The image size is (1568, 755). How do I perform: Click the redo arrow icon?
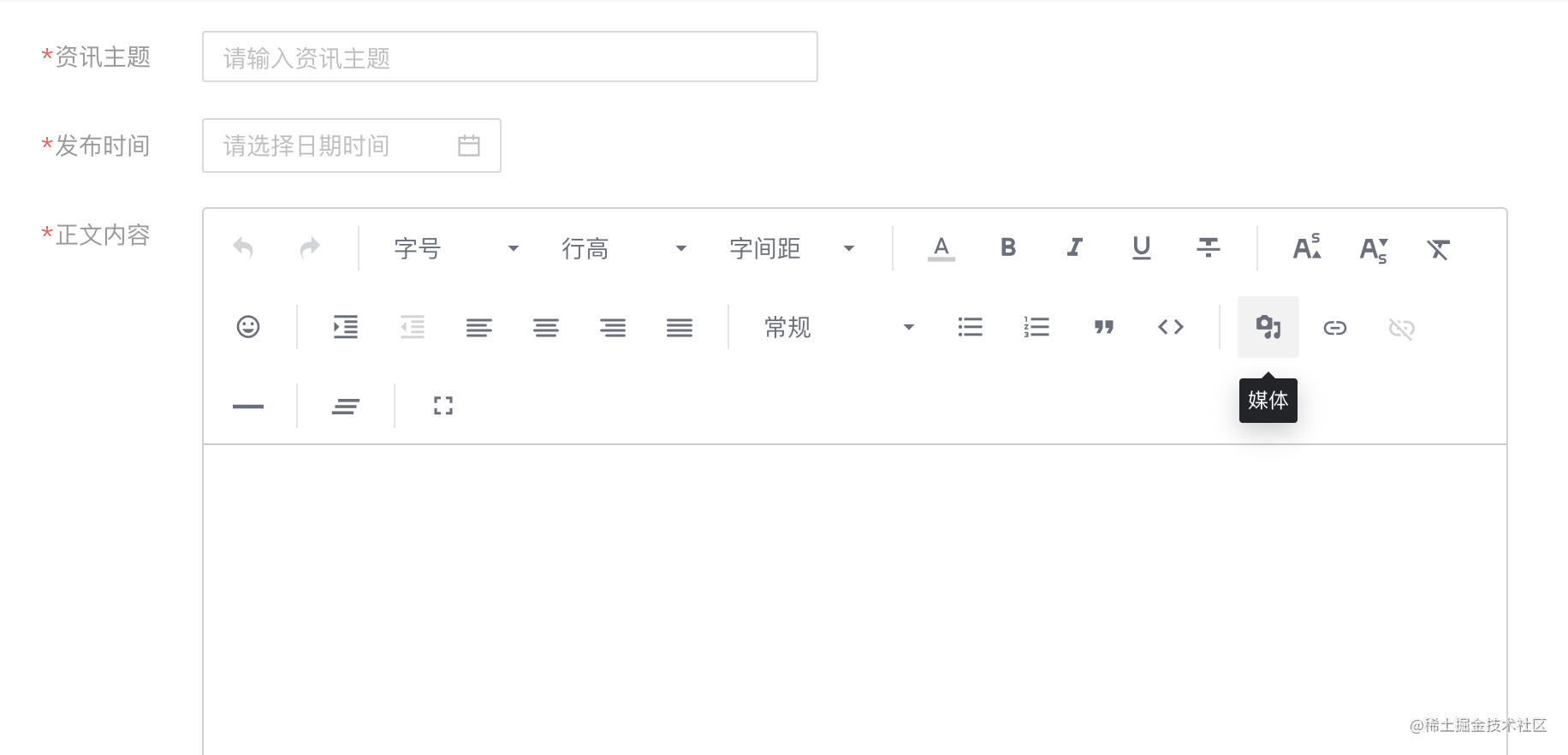click(310, 248)
